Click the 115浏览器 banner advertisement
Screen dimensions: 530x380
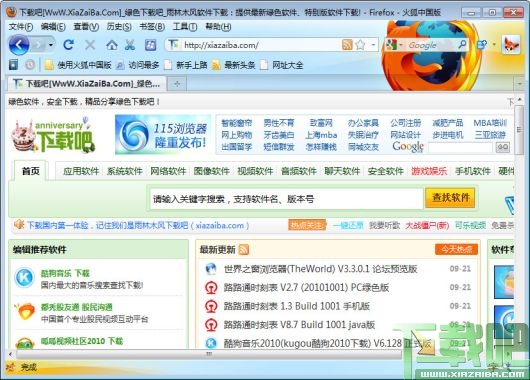(x=163, y=135)
